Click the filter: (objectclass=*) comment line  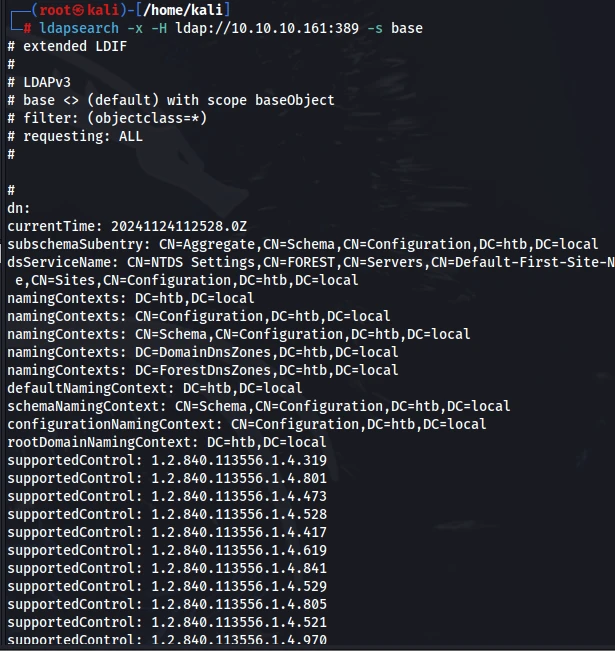coord(107,118)
